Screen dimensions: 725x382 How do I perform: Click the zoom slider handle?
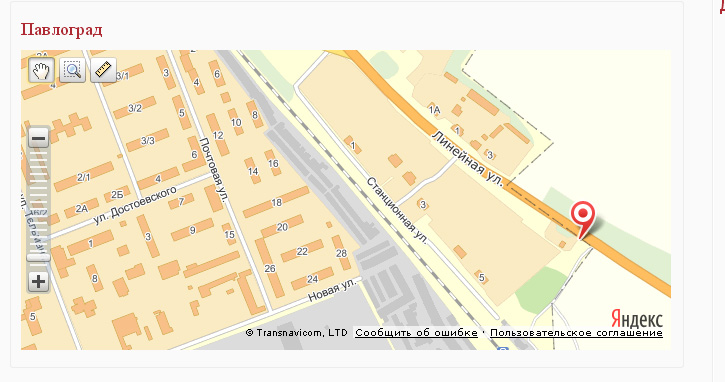coord(38,258)
